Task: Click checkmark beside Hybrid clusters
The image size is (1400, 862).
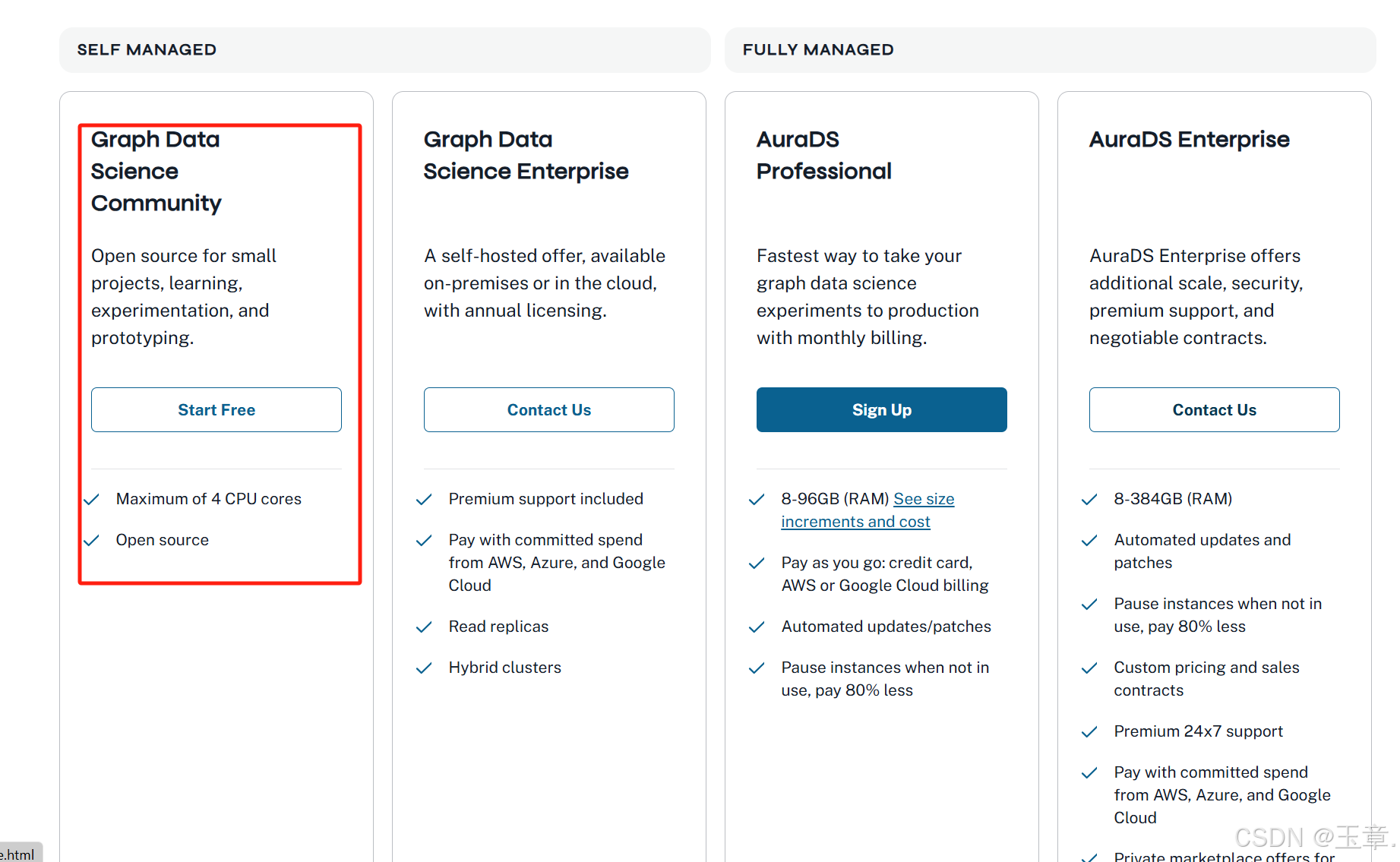Action: [x=424, y=668]
